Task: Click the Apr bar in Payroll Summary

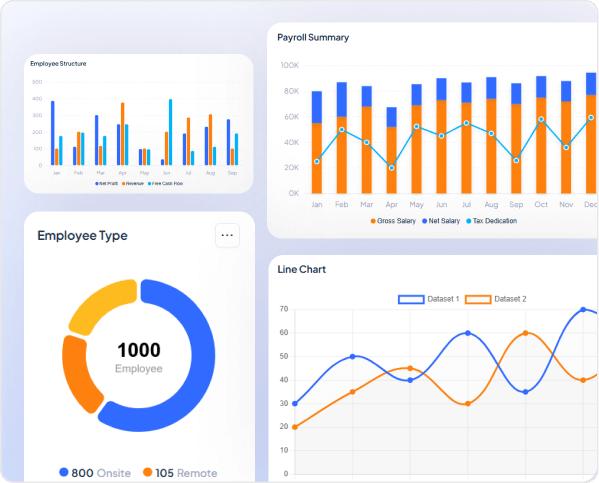Action: (392, 150)
